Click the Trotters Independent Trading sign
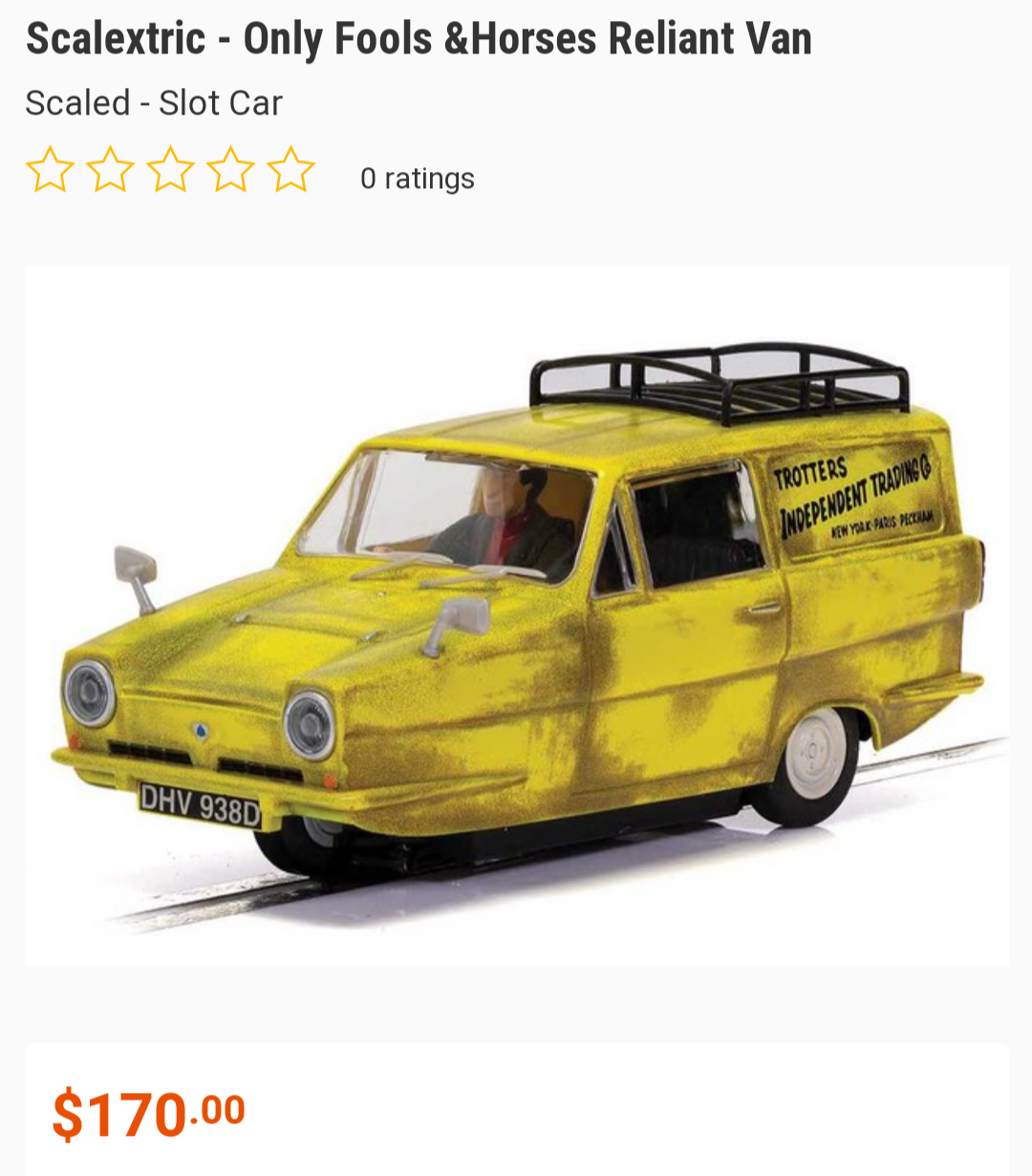This screenshot has height=1176, width=1032. 853,497
